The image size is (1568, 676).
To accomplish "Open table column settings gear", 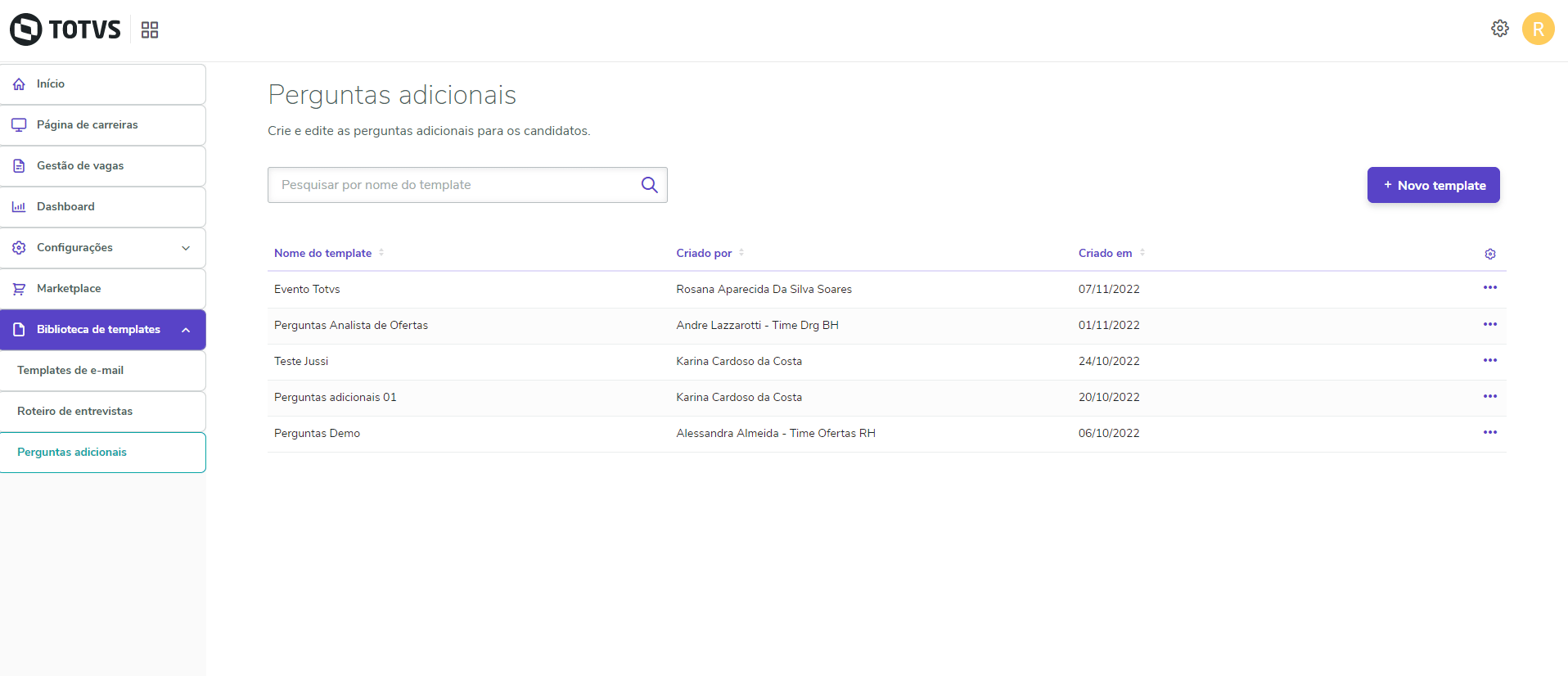I will click(1490, 254).
